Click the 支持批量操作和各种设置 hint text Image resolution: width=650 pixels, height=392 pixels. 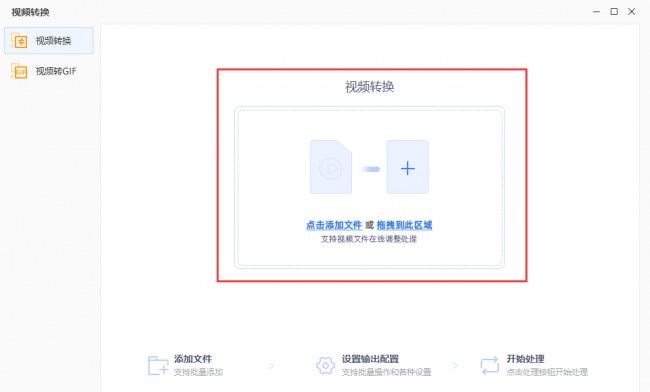point(386,372)
